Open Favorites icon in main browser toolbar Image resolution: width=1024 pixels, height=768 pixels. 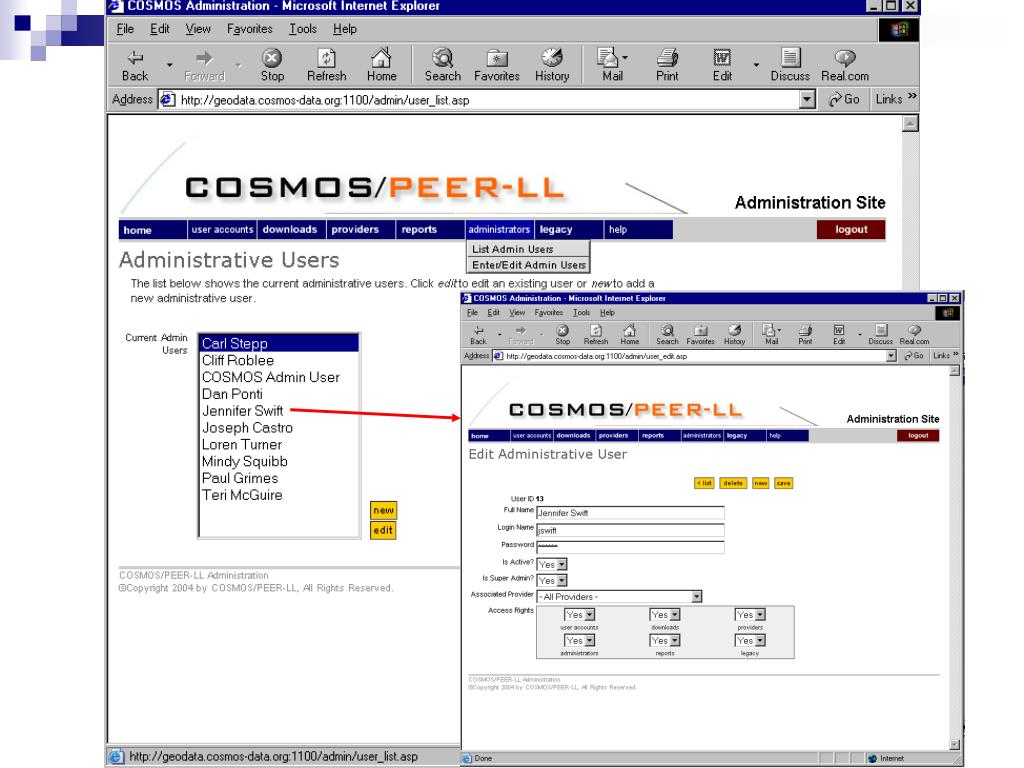tap(497, 65)
